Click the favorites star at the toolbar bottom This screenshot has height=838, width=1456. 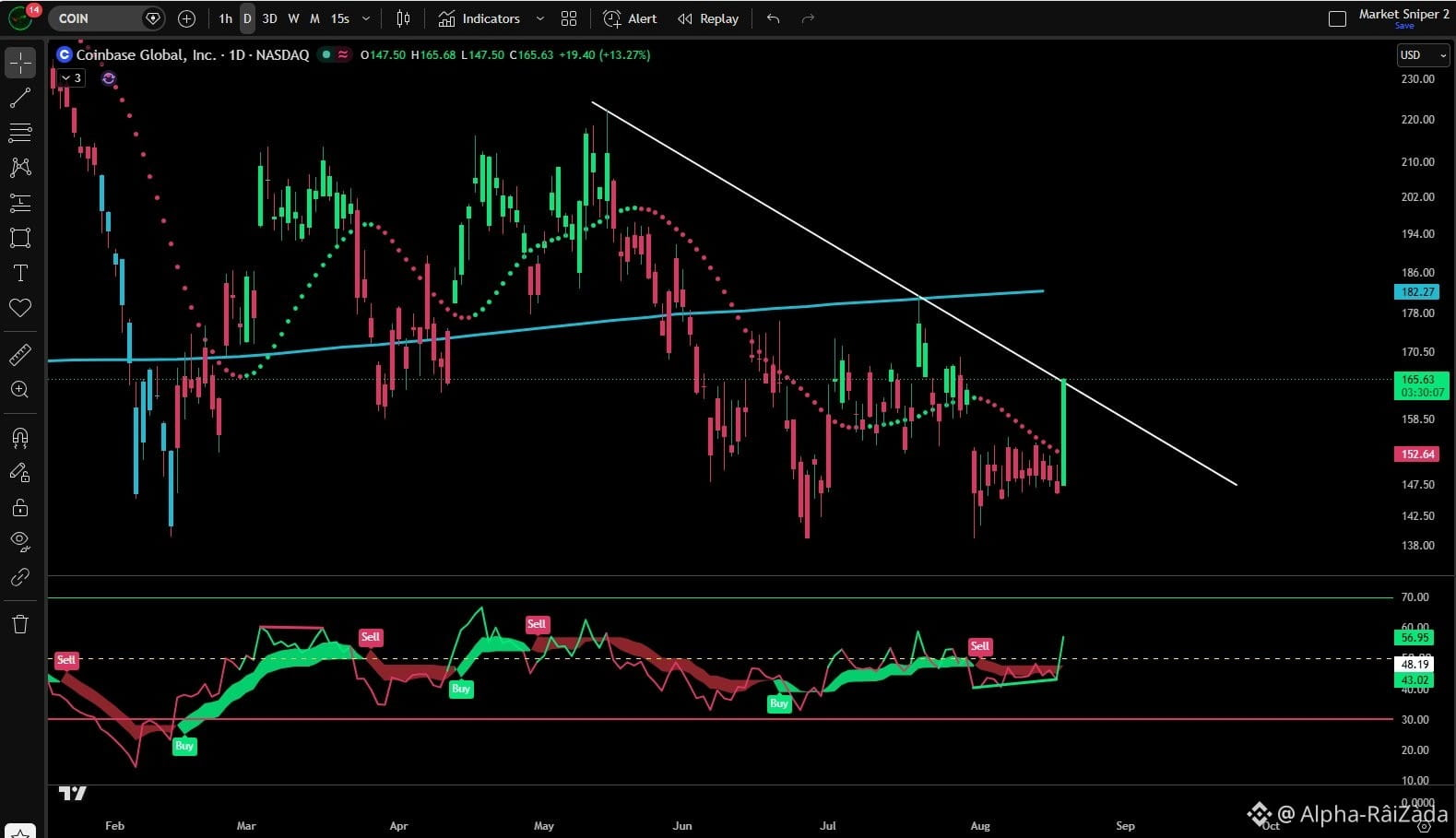[20, 832]
